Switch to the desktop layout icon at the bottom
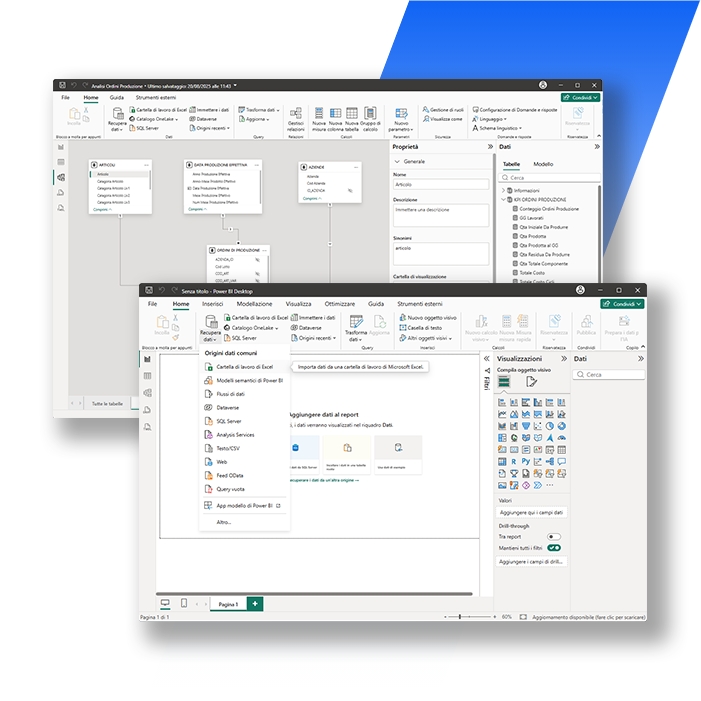Viewport: 701px width, 701px height. click(165, 604)
